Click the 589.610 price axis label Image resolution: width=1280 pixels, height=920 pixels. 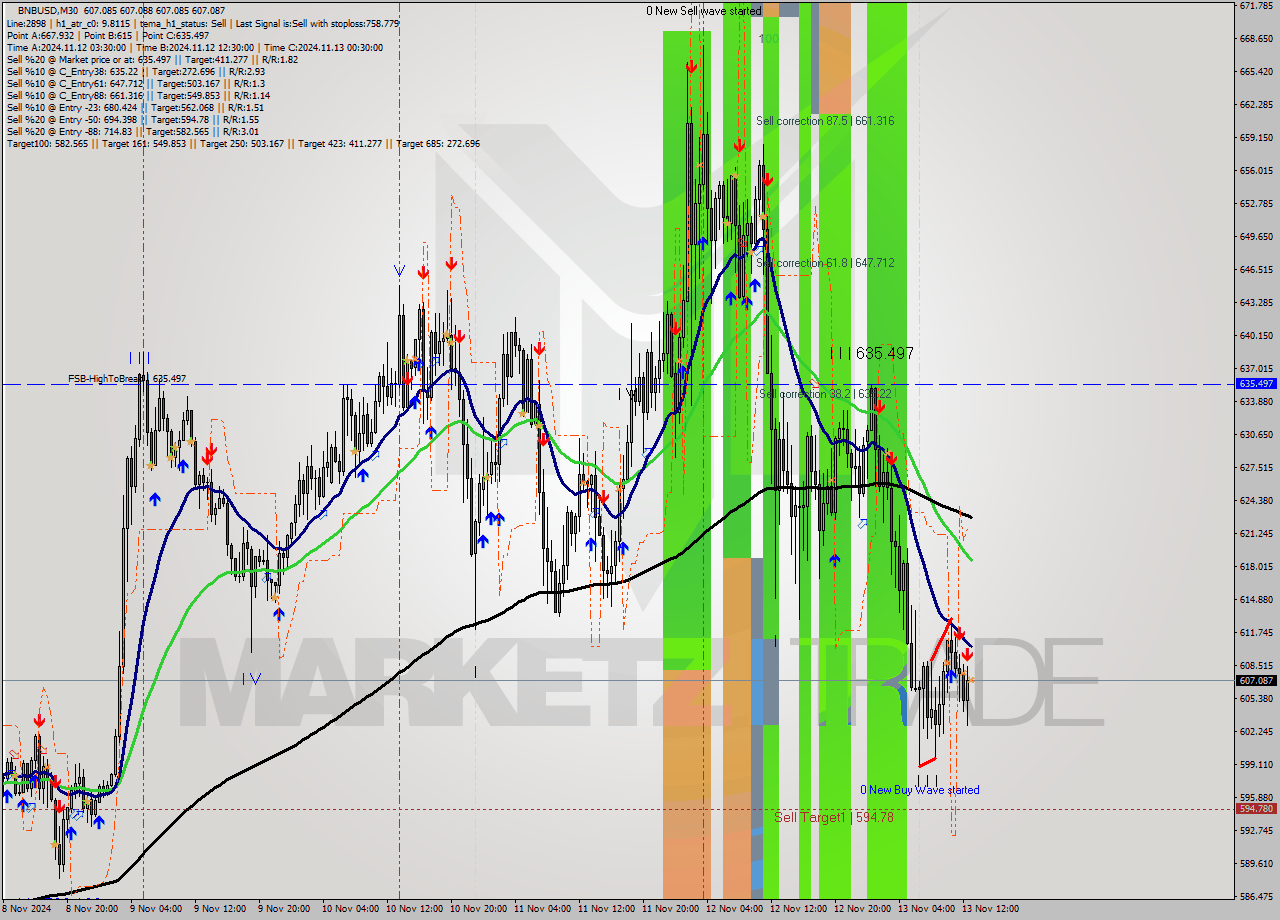click(1255, 864)
